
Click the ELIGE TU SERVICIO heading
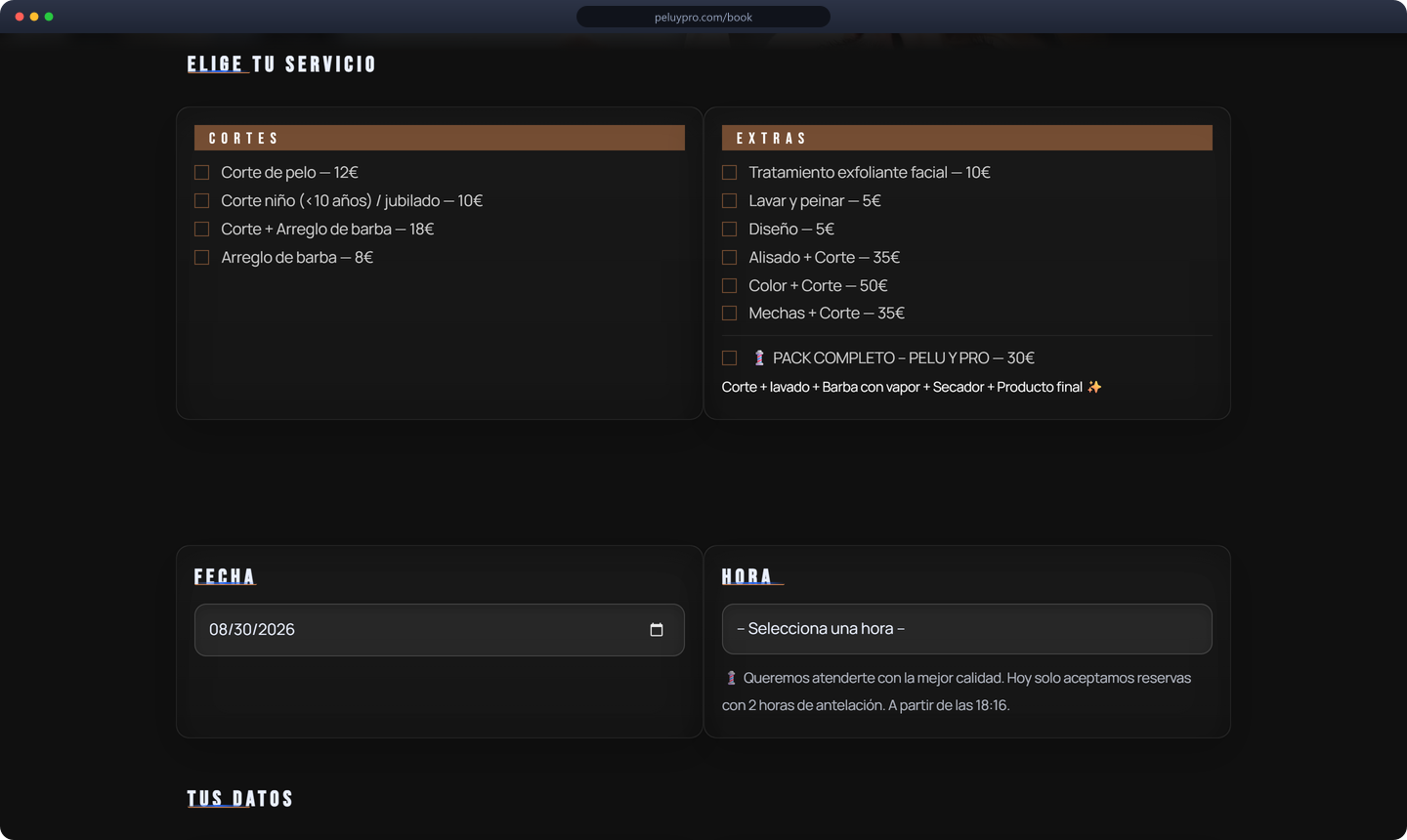point(281,64)
